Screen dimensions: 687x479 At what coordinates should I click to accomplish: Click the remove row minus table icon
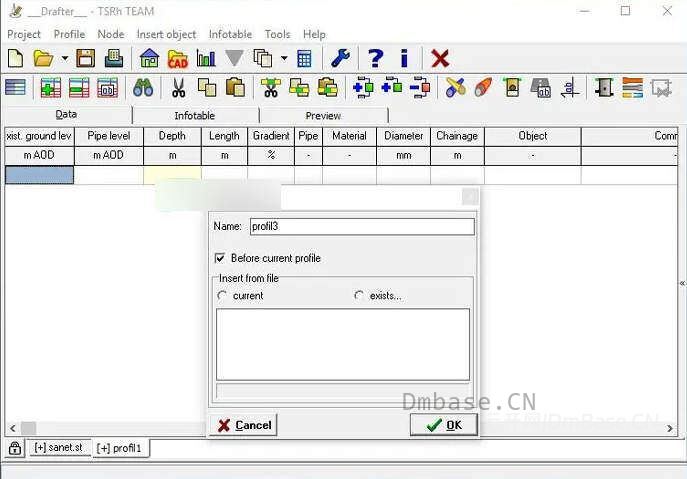point(79,87)
